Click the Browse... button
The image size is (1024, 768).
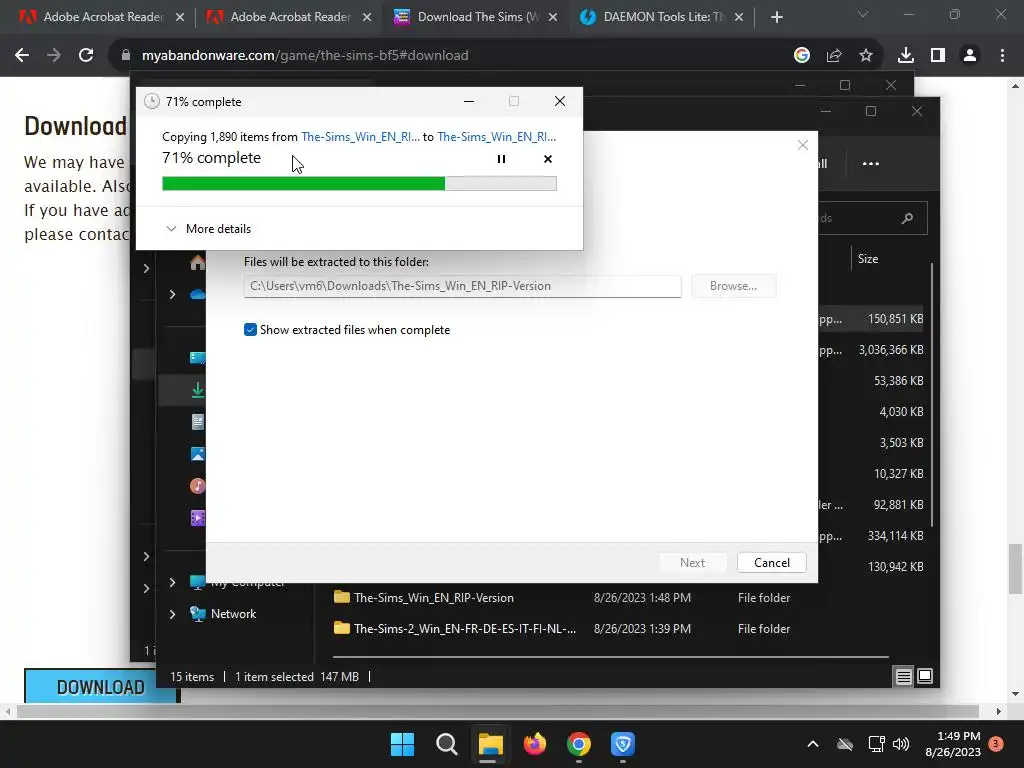733,286
